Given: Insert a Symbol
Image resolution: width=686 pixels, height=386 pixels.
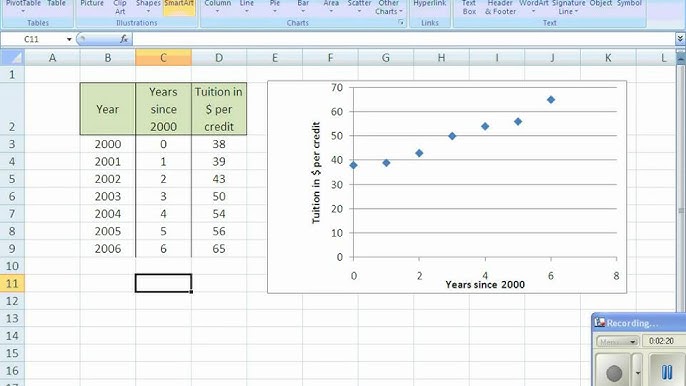Looking at the screenshot, I should (x=629, y=4).
